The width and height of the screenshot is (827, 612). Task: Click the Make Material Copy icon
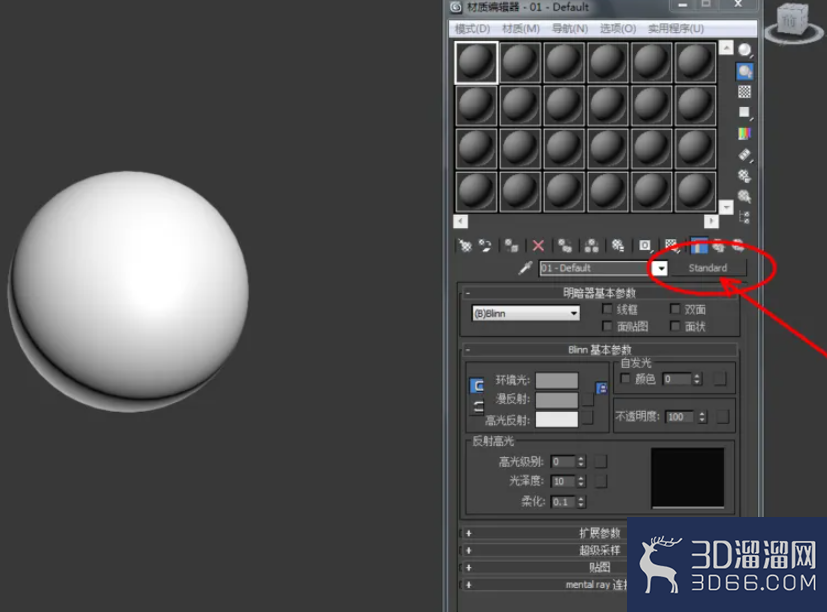point(565,245)
